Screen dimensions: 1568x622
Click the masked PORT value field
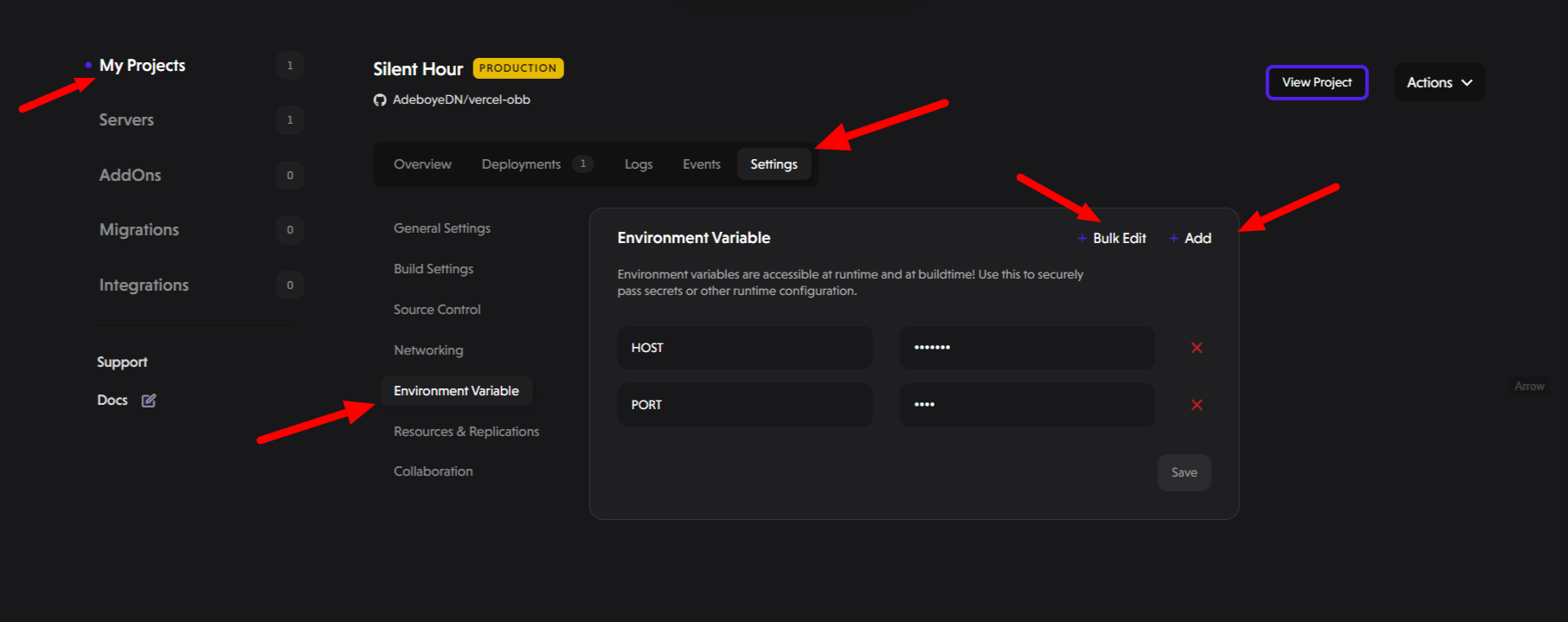click(x=1027, y=405)
